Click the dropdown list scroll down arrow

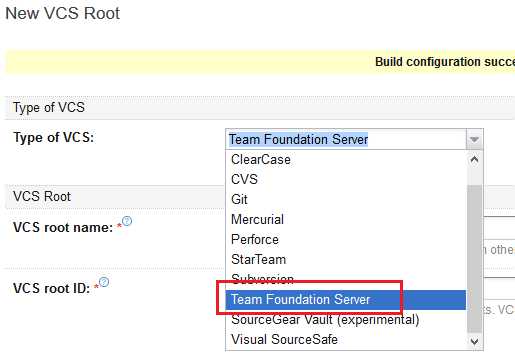474,341
